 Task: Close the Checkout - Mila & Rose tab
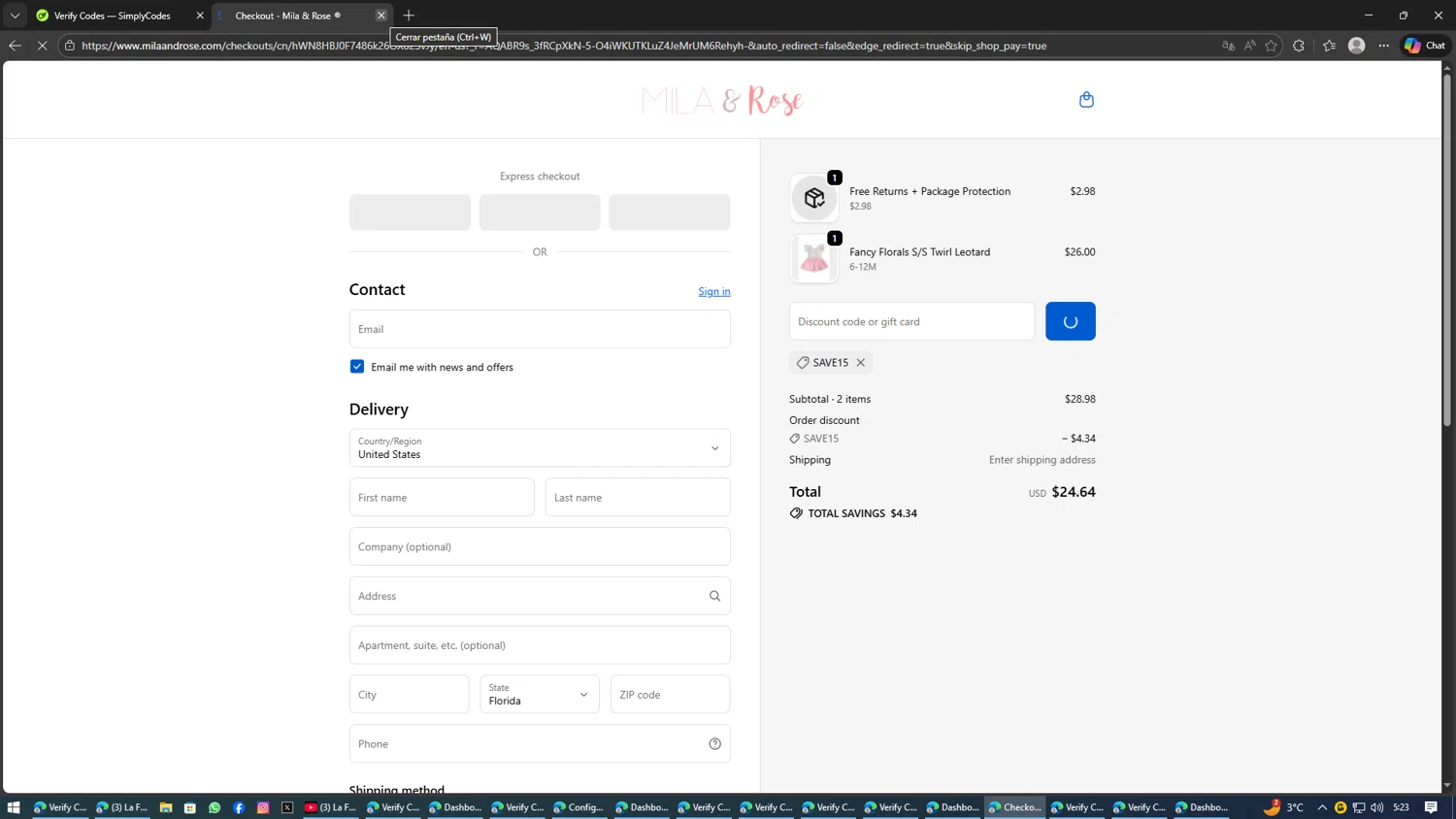(381, 16)
